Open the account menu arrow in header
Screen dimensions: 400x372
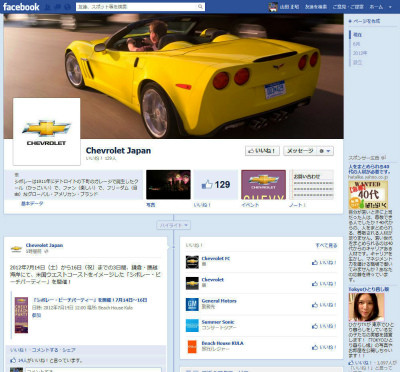[390, 7]
